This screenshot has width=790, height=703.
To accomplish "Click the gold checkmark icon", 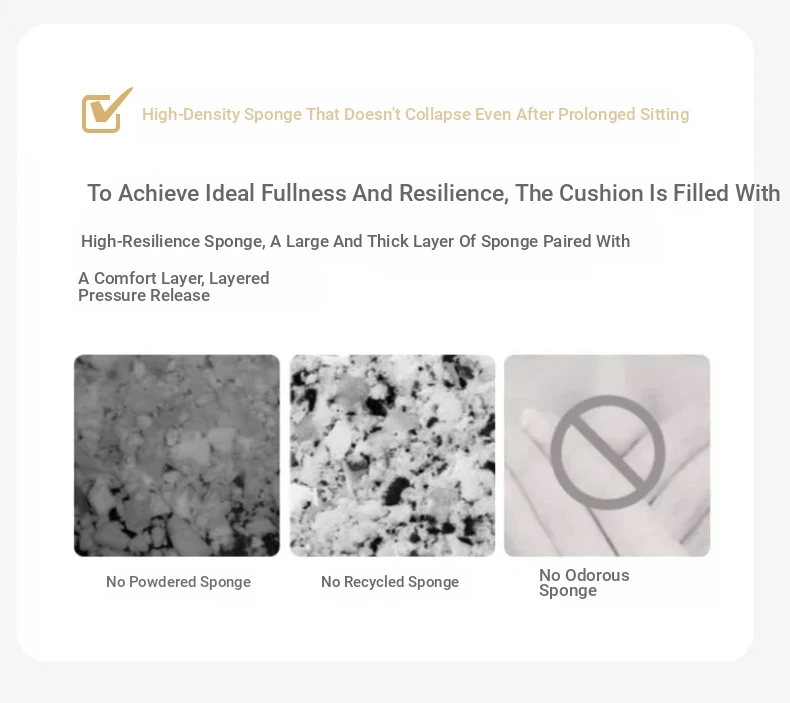I will [x=107, y=110].
